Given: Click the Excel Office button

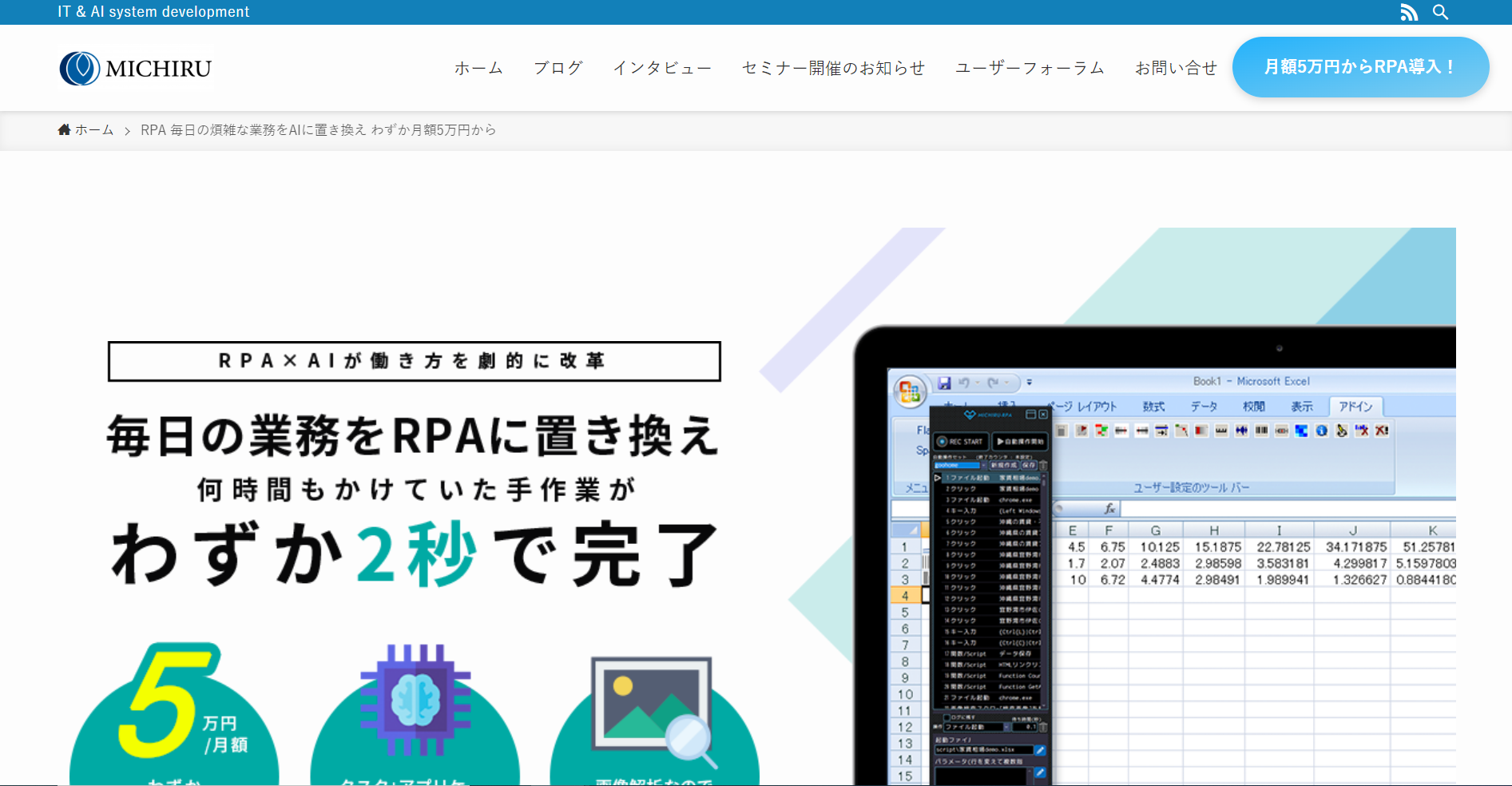Looking at the screenshot, I should [x=910, y=390].
